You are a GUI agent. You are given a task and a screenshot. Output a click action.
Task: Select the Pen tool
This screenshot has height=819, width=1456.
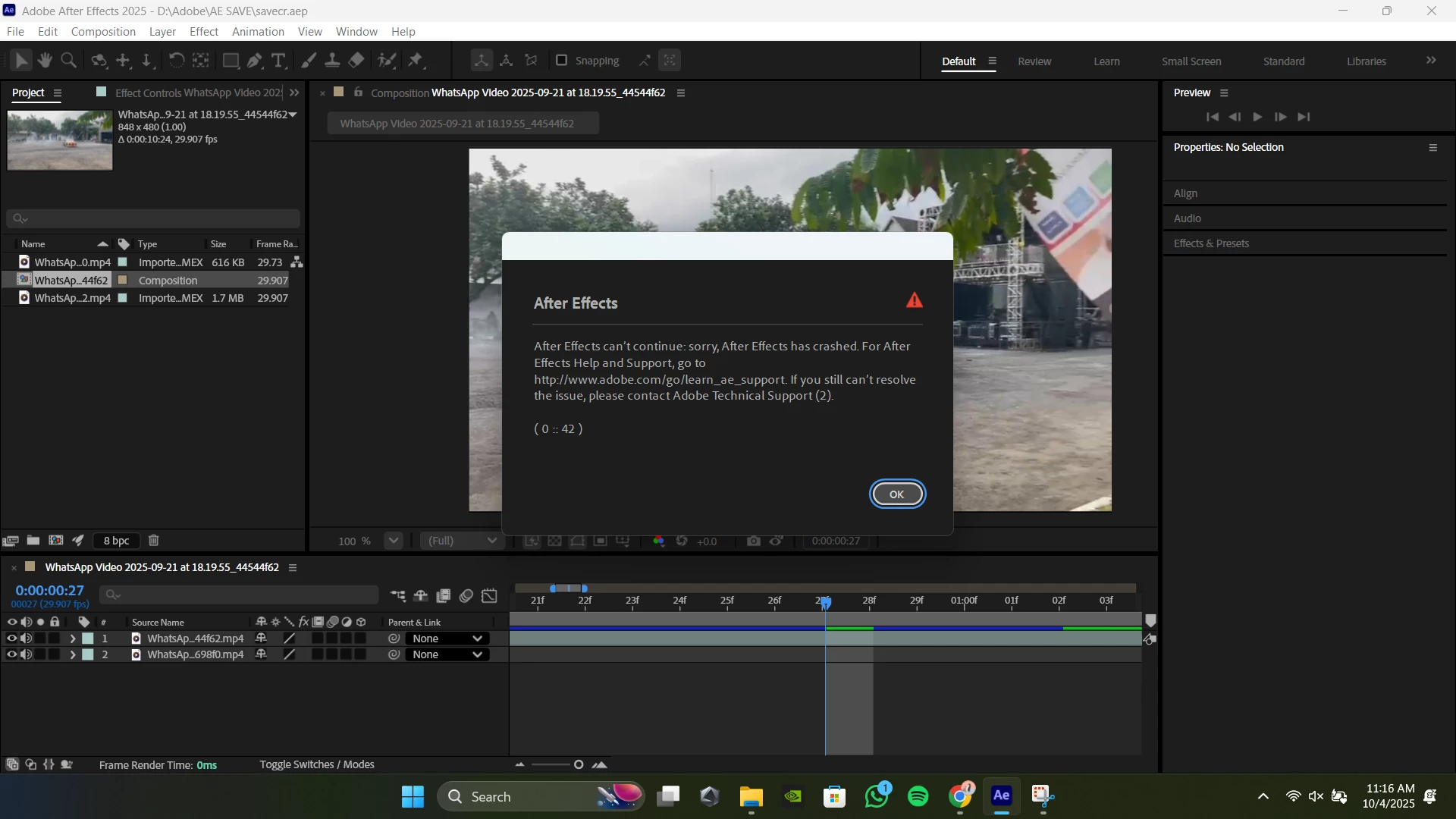click(x=255, y=61)
